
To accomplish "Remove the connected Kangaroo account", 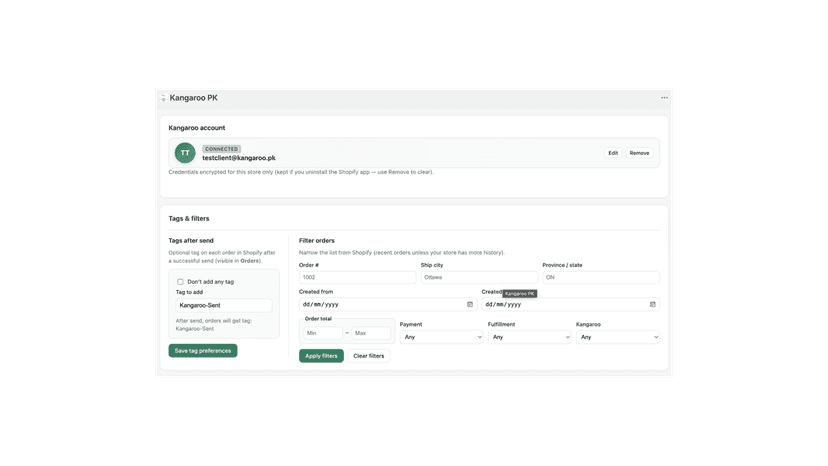I will point(639,153).
